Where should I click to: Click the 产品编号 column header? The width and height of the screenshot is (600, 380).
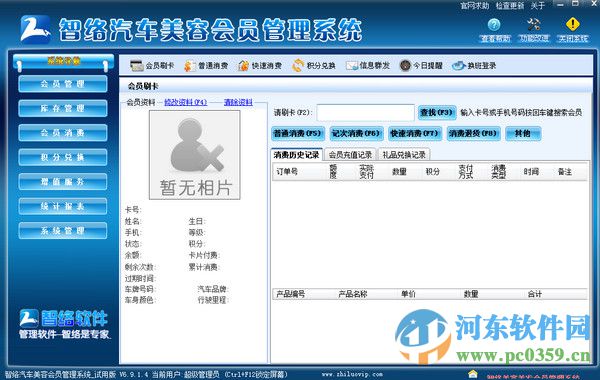pyautogui.click(x=291, y=294)
